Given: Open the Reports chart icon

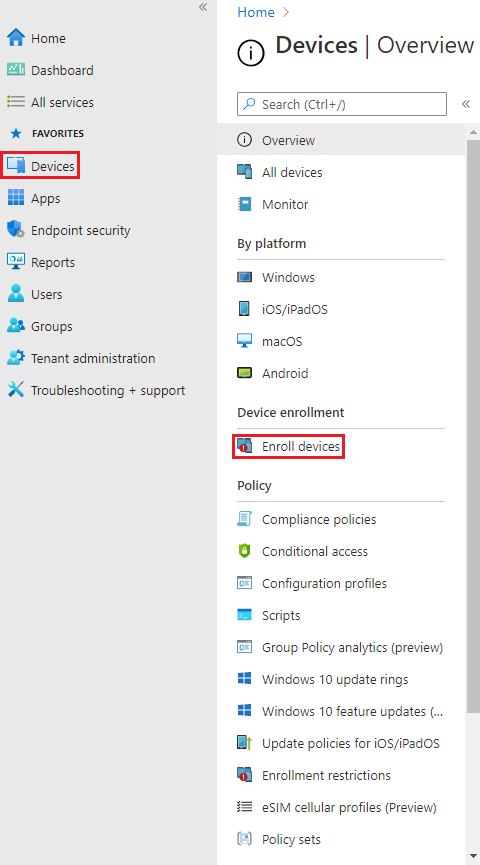Looking at the screenshot, I should (x=16, y=262).
